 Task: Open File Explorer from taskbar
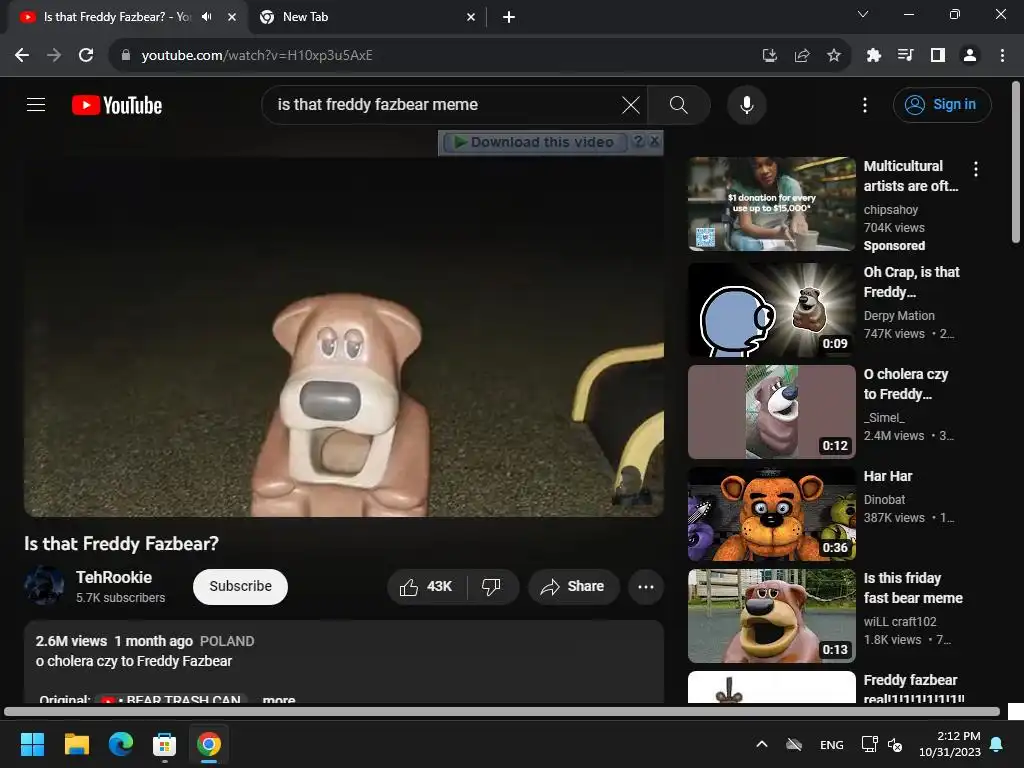(x=76, y=744)
